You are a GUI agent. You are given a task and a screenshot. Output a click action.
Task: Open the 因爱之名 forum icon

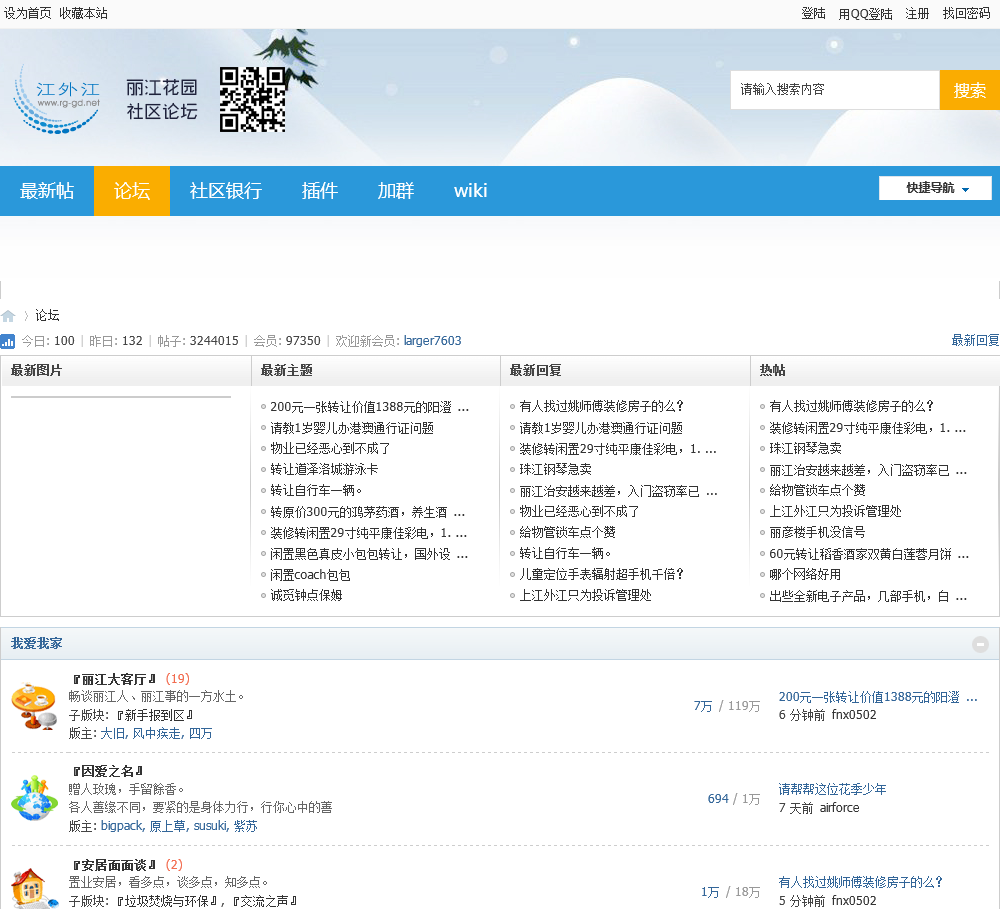(34, 798)
